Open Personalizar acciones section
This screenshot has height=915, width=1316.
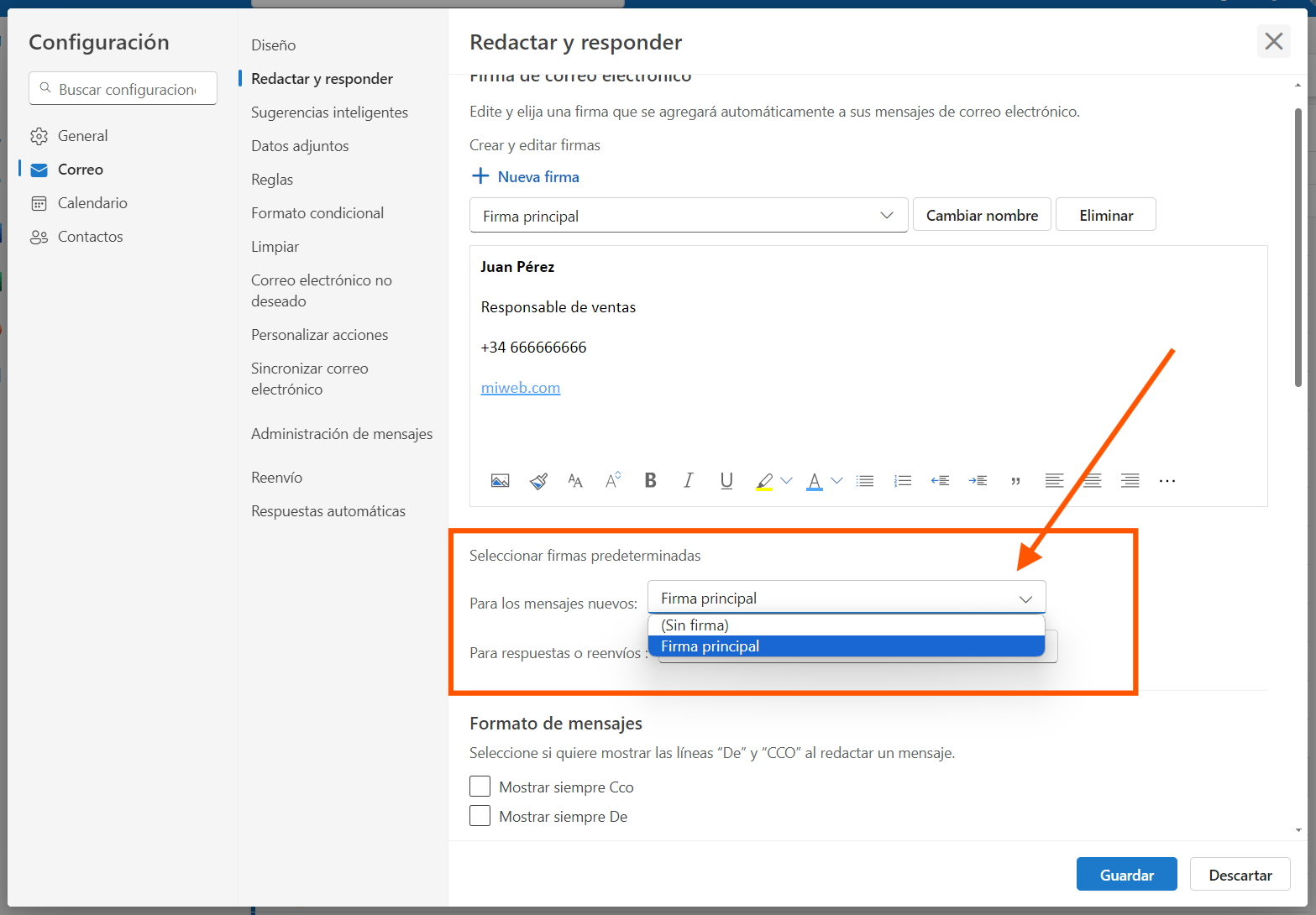pyautogui.click(x=320, y=335)
